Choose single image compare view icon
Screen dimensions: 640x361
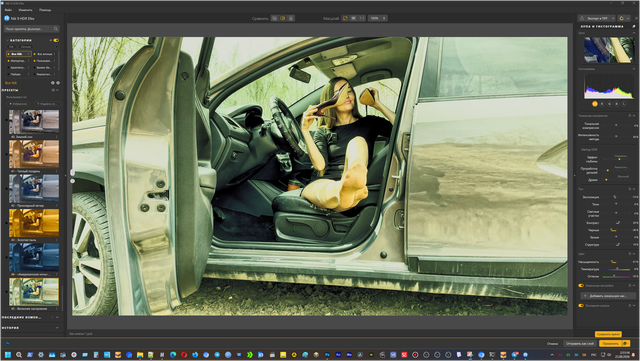coord(274,18)
